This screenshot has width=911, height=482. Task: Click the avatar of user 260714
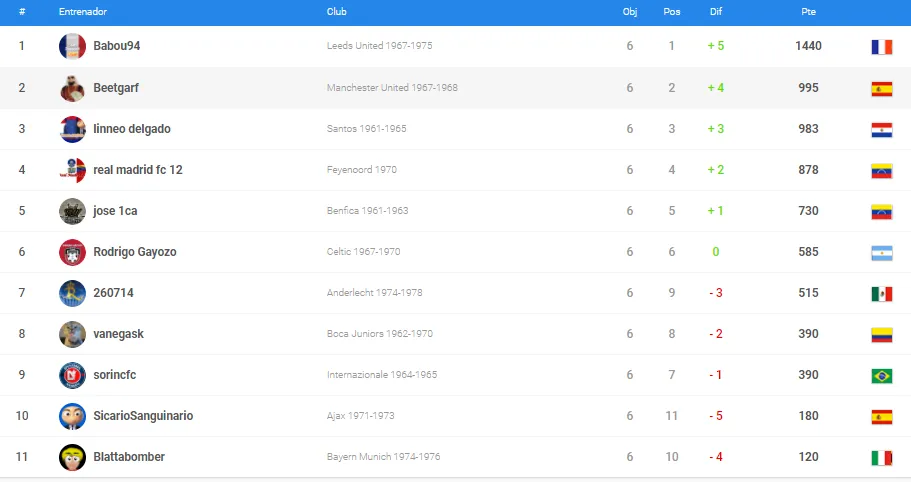click(x=73, y=293)
